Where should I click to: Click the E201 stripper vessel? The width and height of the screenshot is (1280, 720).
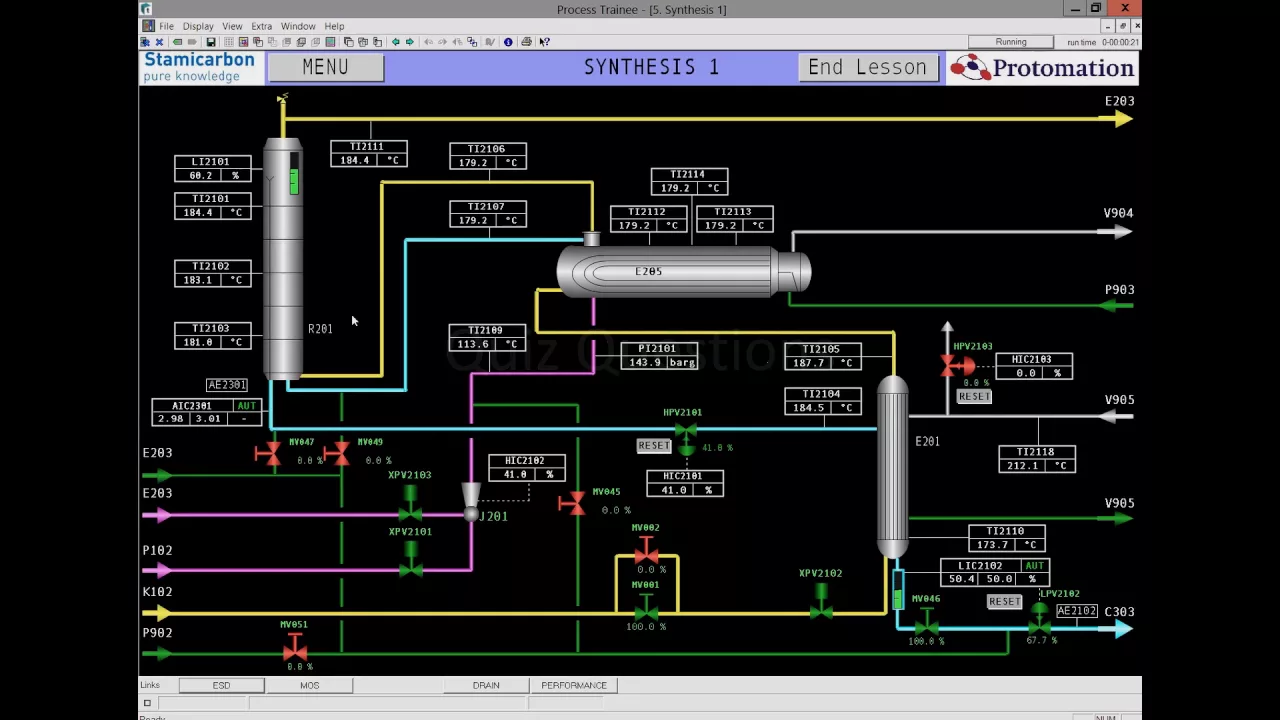893,468
